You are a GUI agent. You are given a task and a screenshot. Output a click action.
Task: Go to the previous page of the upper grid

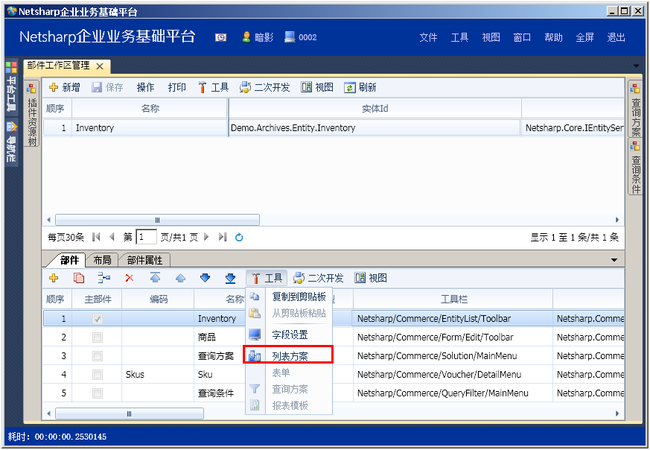click(112, 237)
